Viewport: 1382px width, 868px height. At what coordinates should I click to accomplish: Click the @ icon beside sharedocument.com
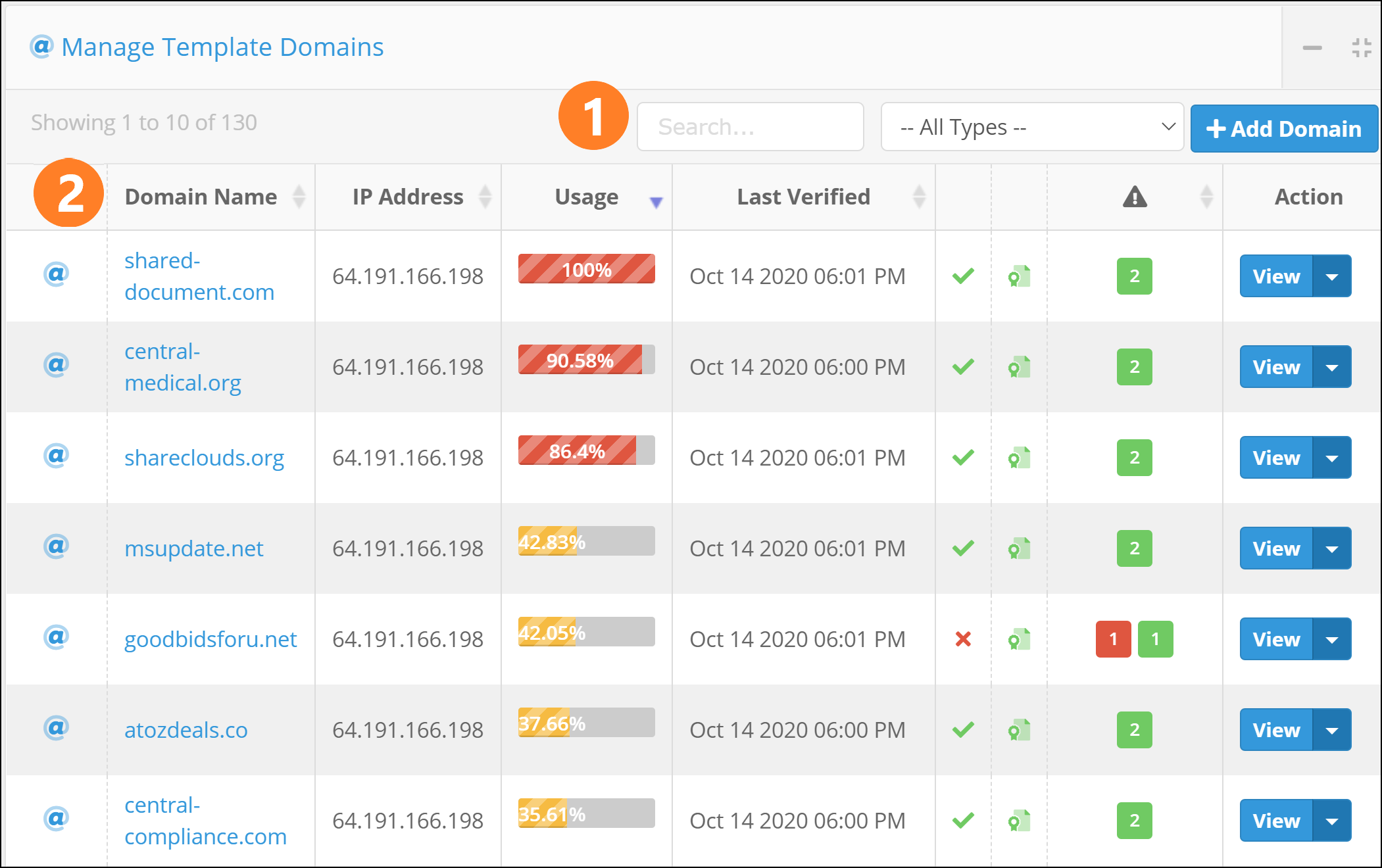[x=57, y=274]
